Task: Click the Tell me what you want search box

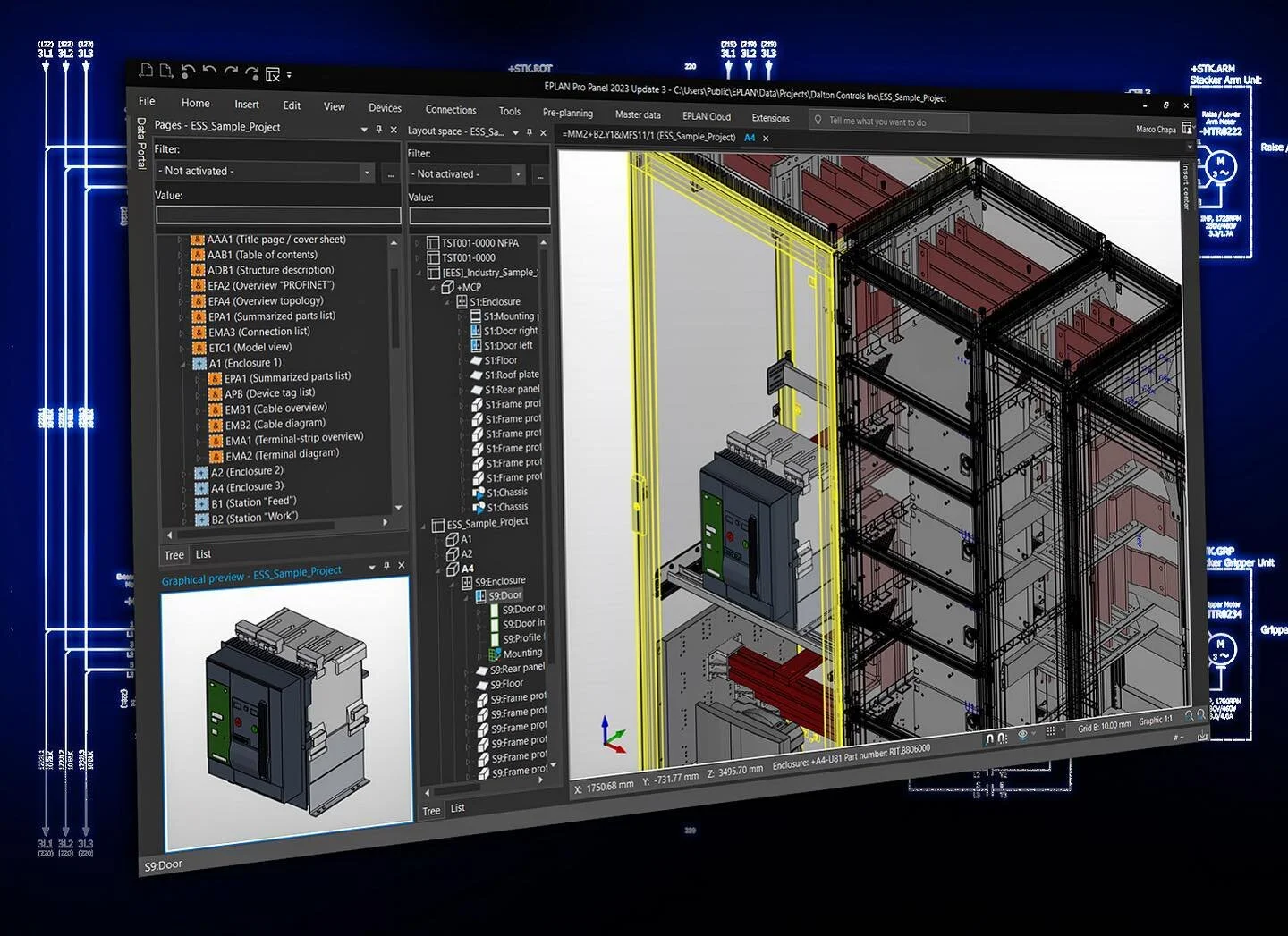Action: (889, 122)
